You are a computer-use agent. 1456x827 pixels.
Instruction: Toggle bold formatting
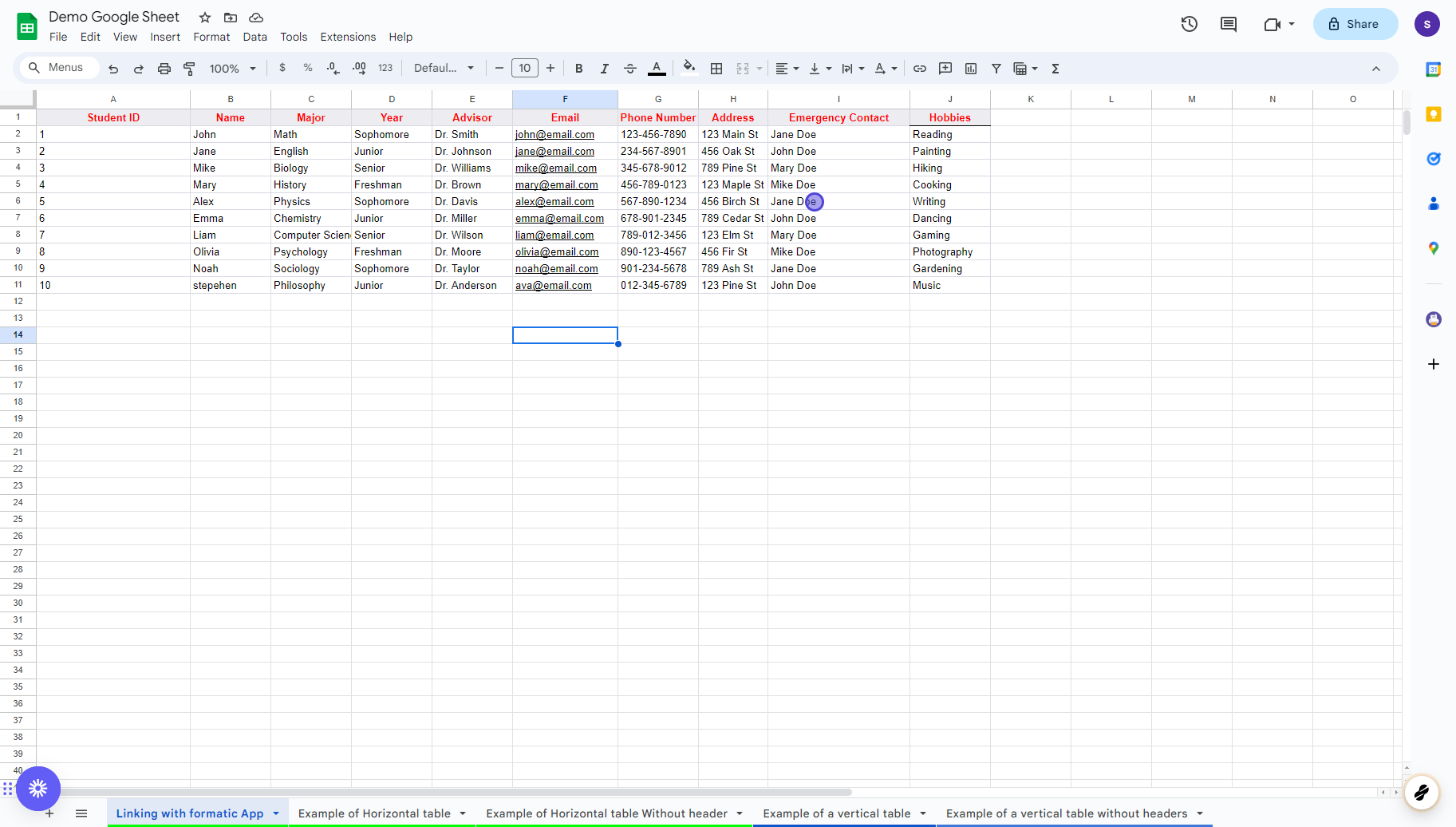pos(578,69)
